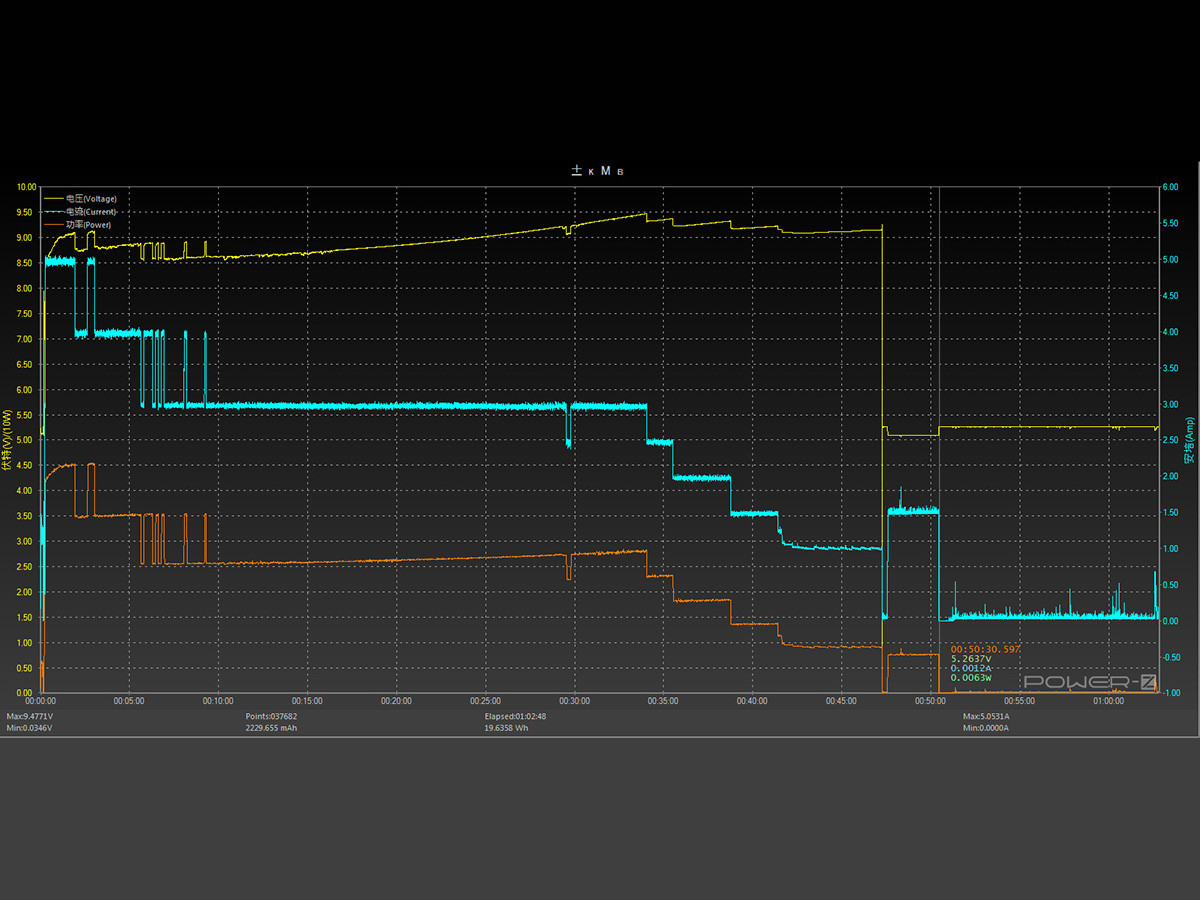Viewport: 1200px width, 900px height.
Task: Click the 19.6358 Wh energy value
Action: 506,728
